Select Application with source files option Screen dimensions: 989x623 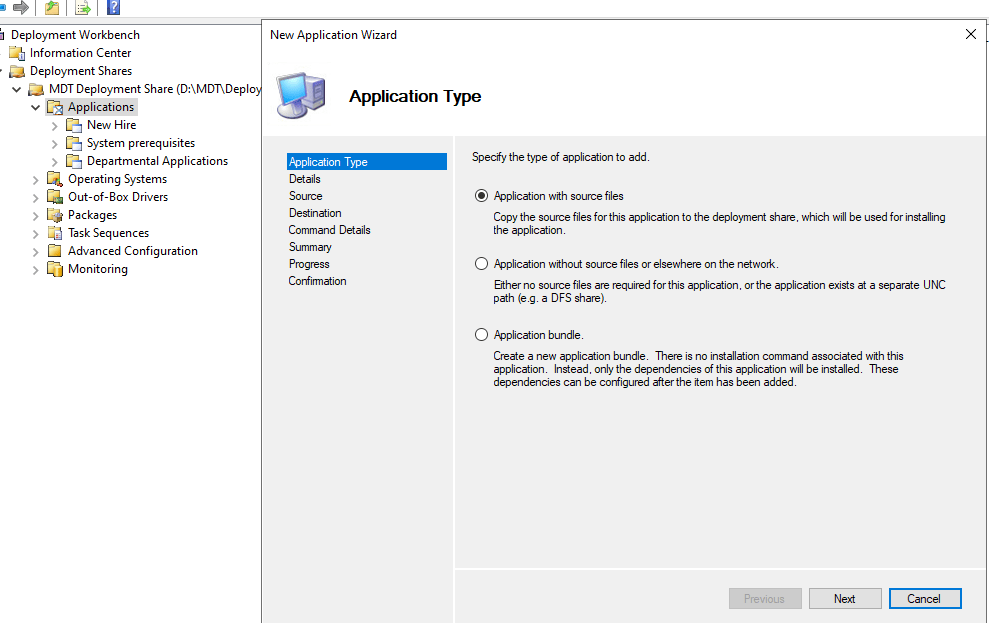482,196
